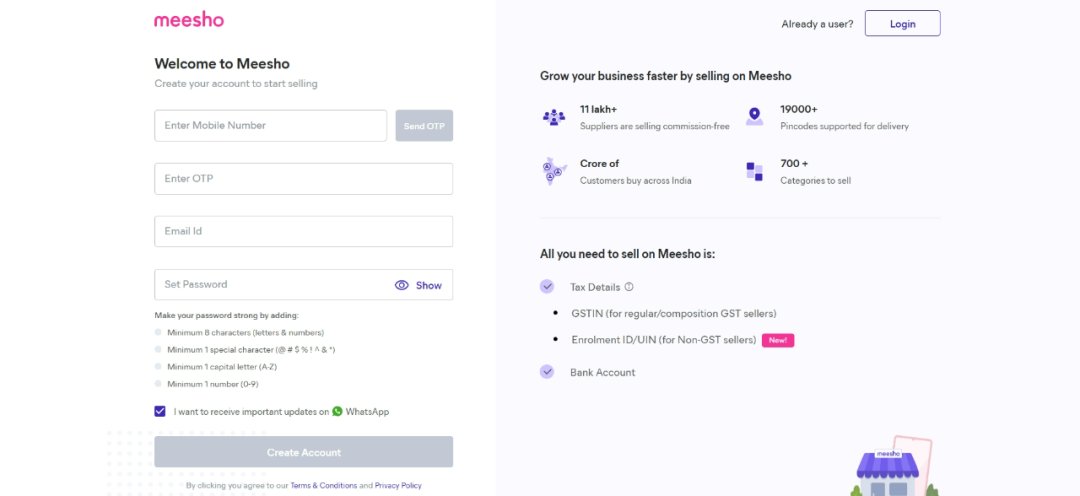Toggle password visibility with Show
This screenshot has height=496, width=1080.
click(419, 285)
